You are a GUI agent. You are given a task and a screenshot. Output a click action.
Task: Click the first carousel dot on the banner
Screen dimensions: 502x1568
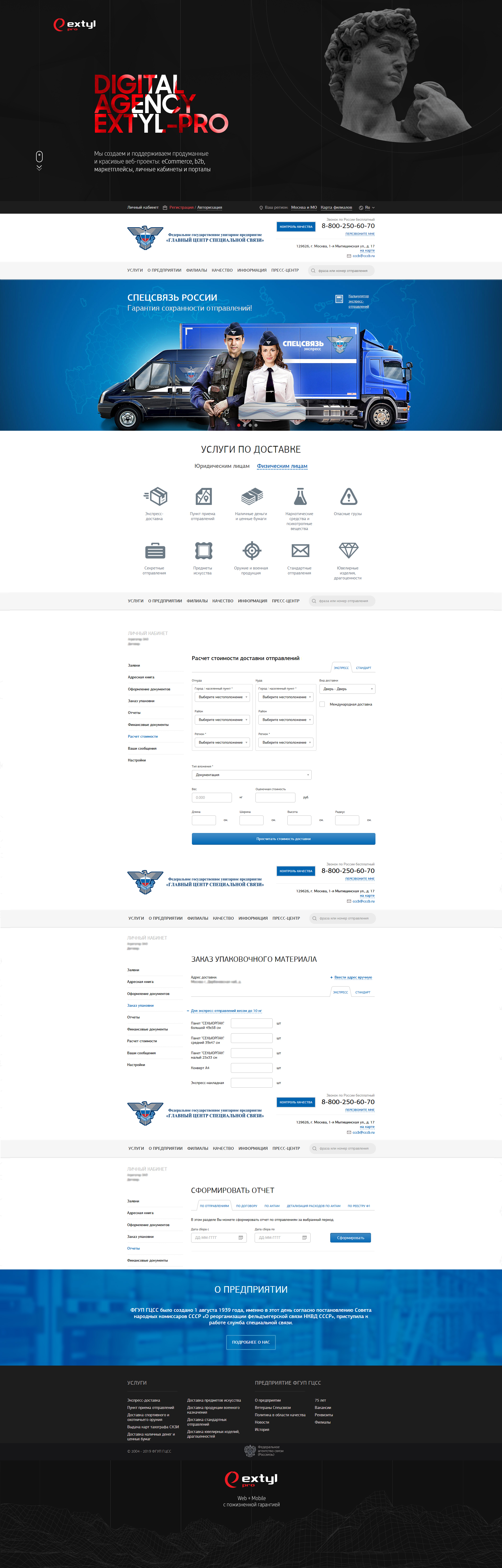pos(238,425)
